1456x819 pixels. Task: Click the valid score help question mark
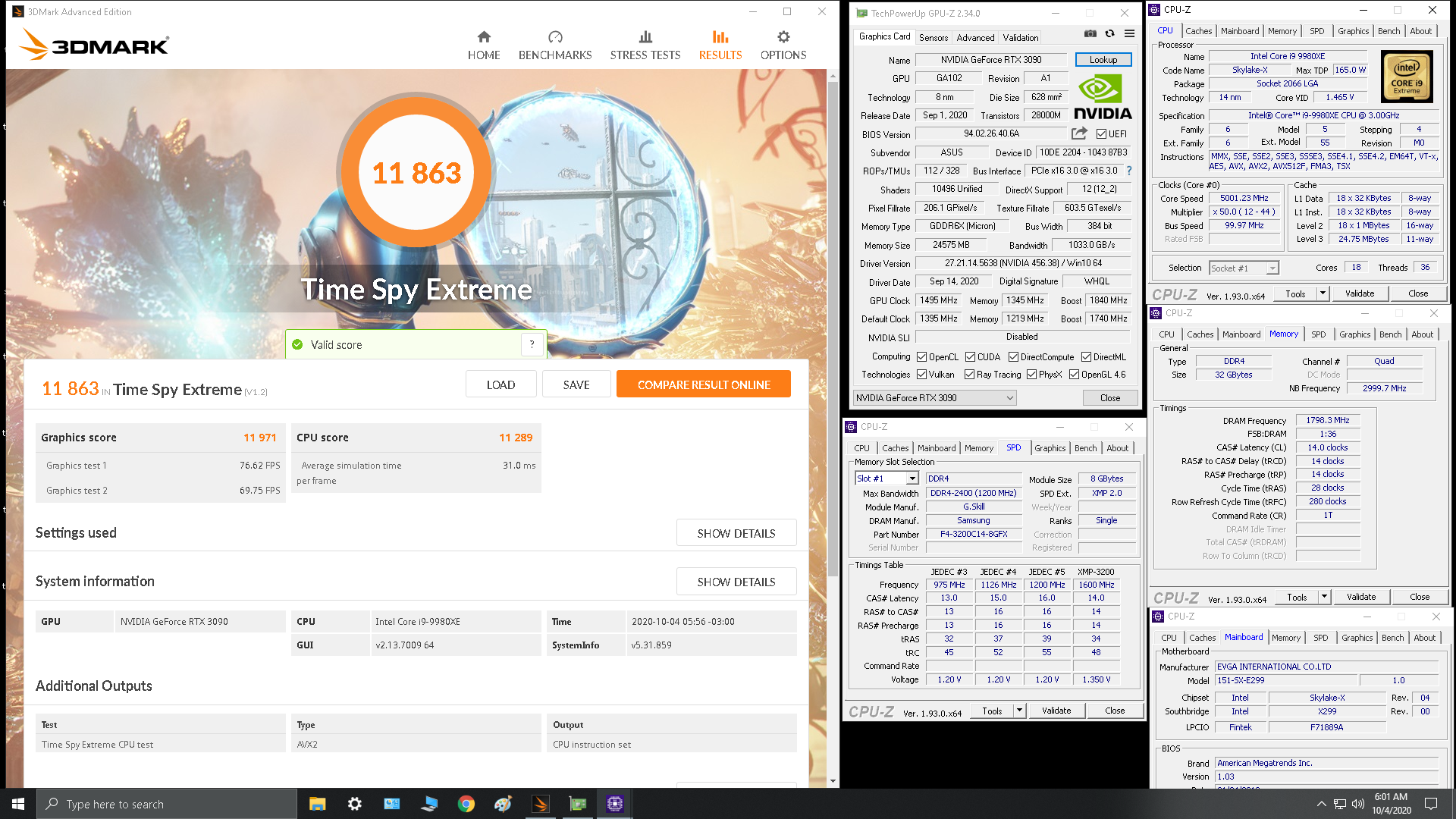pyautogui.click(x=532, y=344)
